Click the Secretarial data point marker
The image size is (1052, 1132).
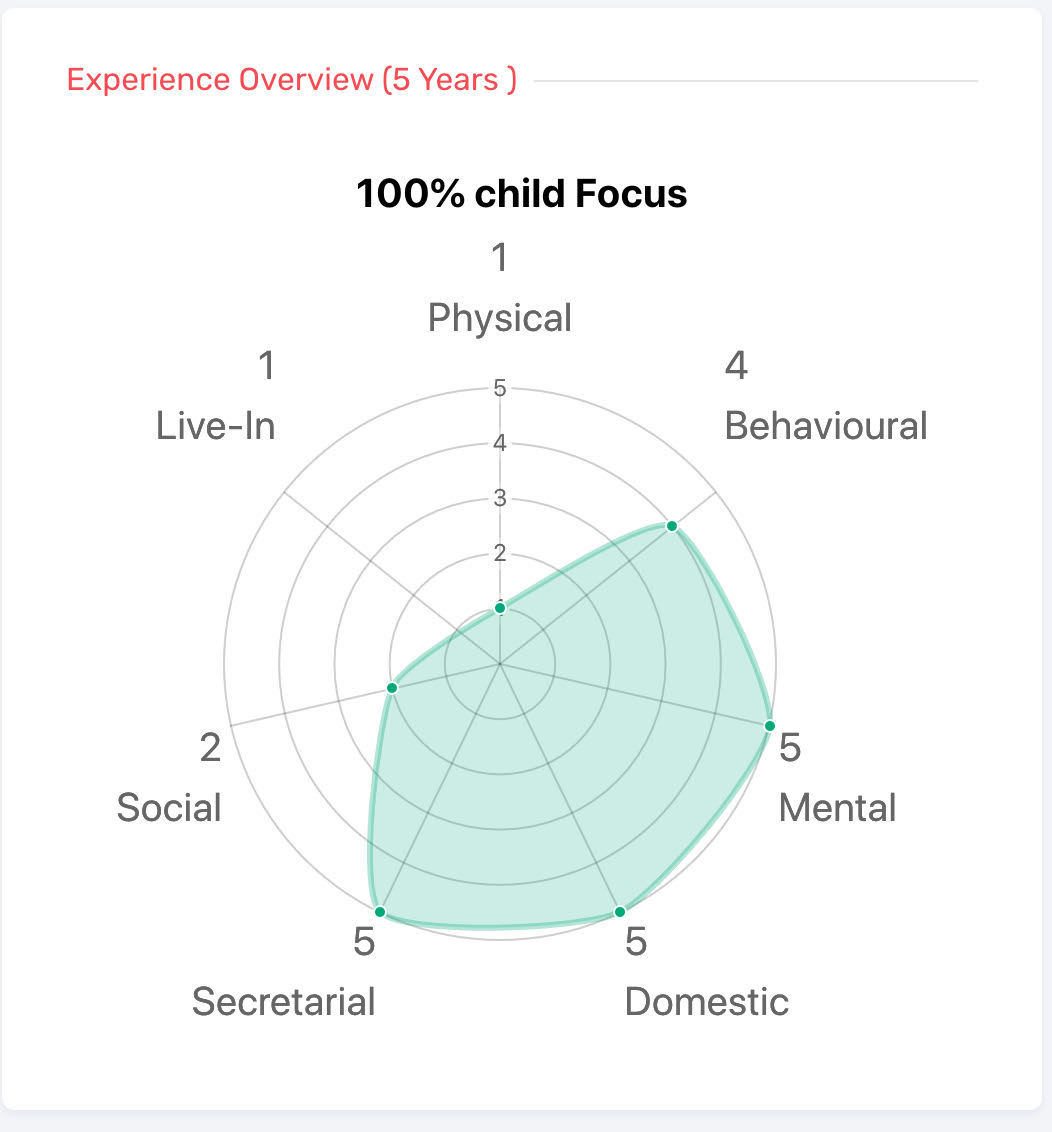[380, 911]
